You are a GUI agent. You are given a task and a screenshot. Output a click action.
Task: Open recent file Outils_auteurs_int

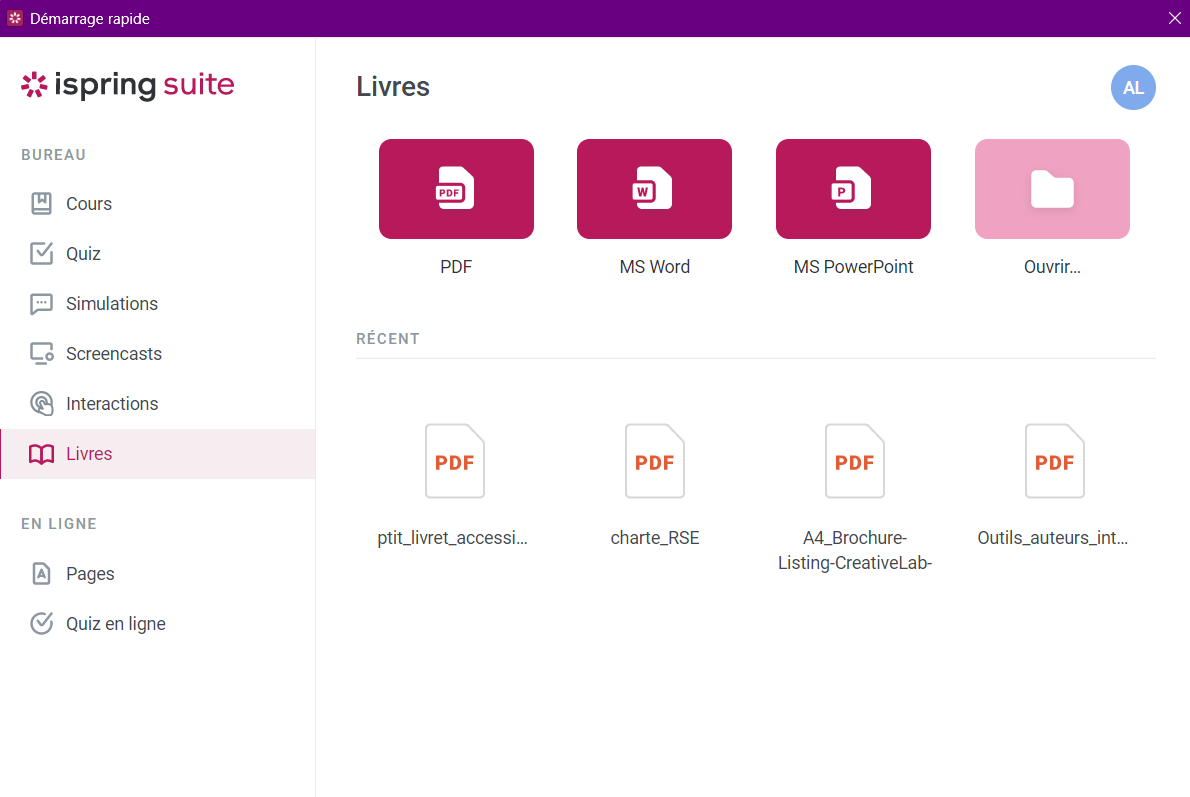click(x=1054, y=461)
